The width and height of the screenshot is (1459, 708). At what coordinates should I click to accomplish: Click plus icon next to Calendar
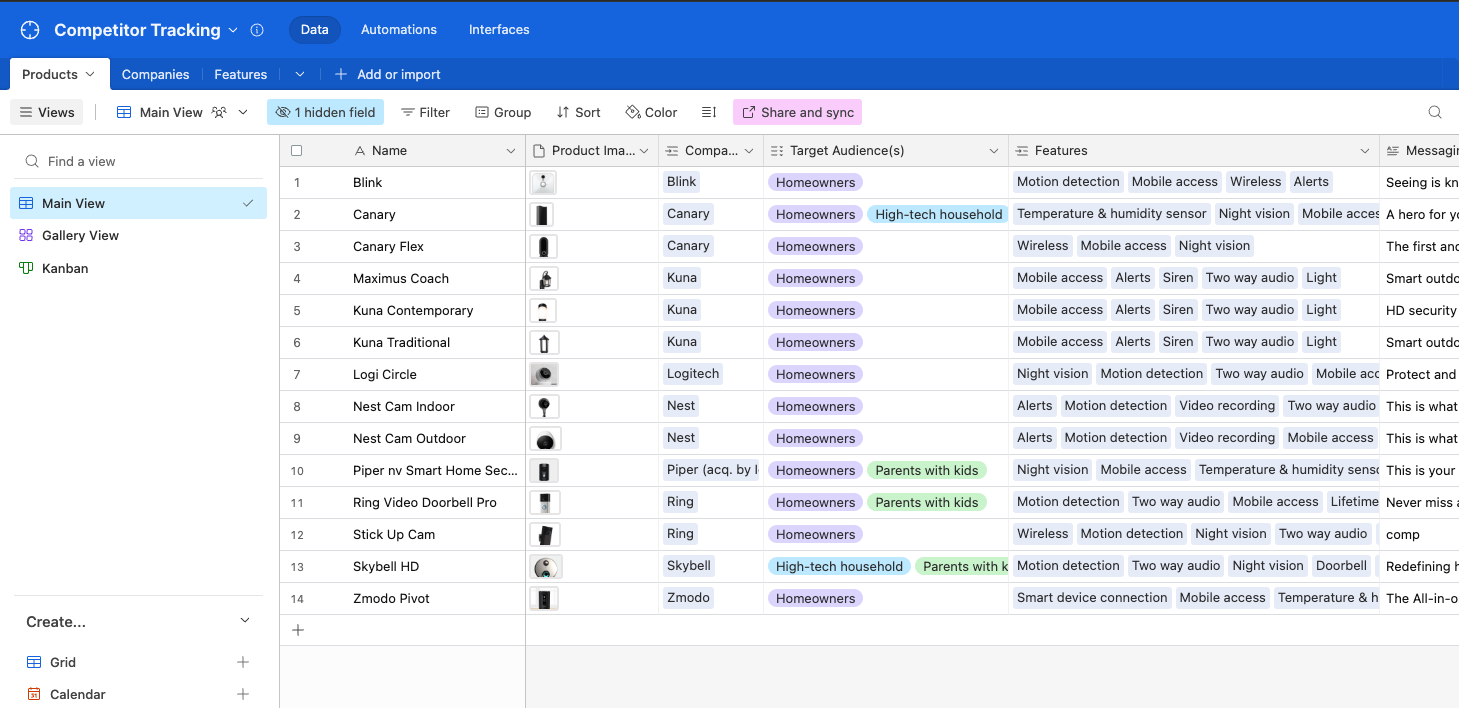click(x=242, y=694)
